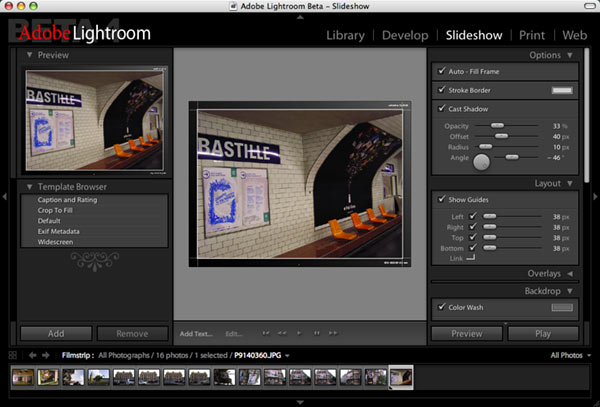This screenshot has height=407, width=600.
Task: Uncheck Show Guides
Action: 442,199
